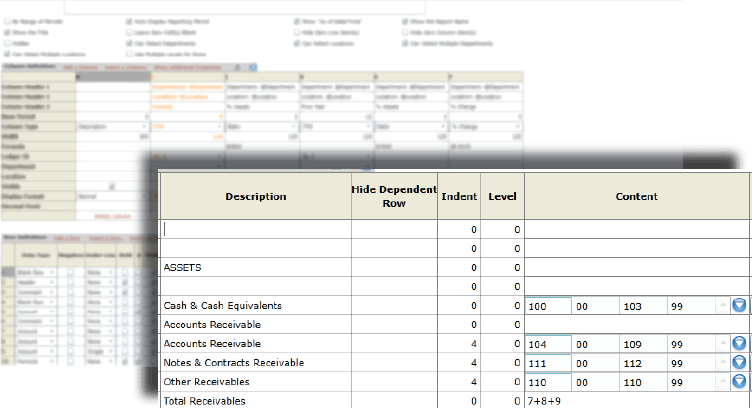Viewport: 752px width, 411px height.
Task: Click Add a Row link
Action: click(67, 238)
